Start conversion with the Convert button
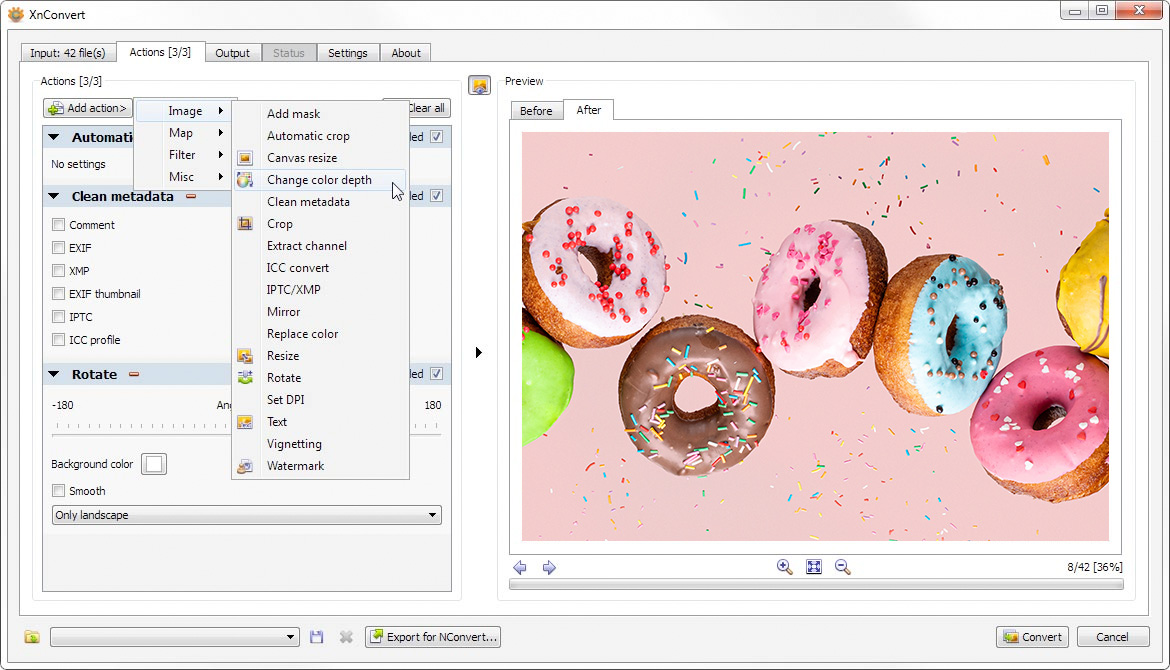The image size is (1170, 670). pos(1033,636)
